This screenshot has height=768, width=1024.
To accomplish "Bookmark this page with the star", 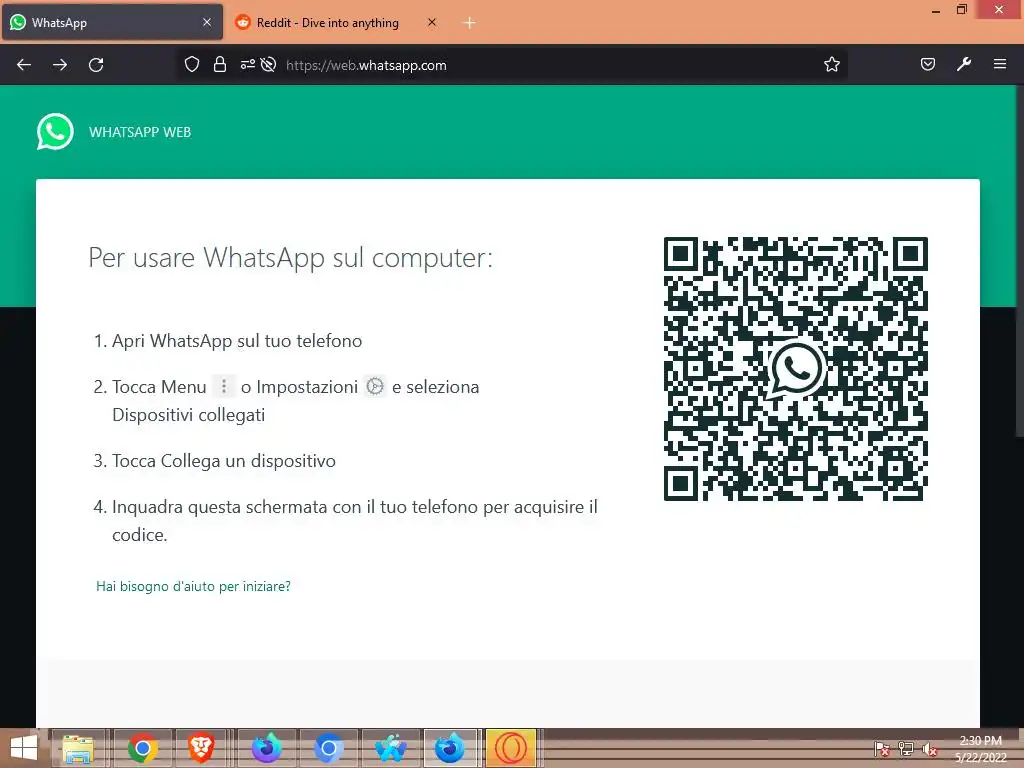I will (831, 65).
